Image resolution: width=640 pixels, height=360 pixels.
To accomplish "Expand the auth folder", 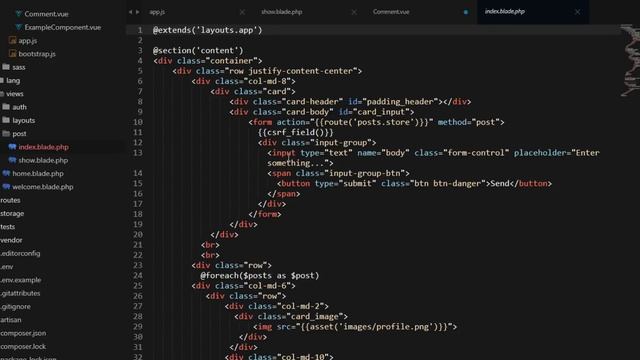I will tap(19, 107).
